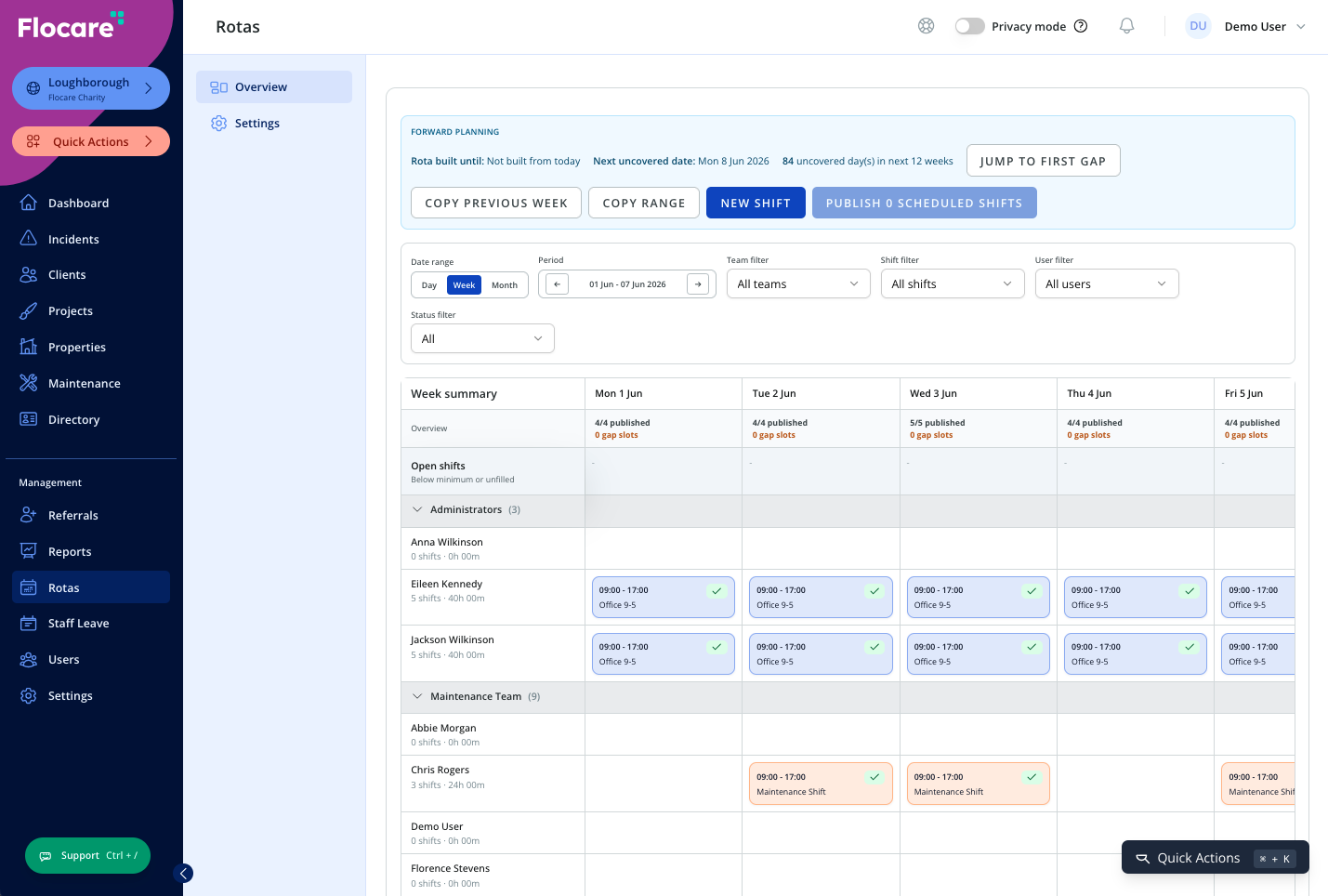1328x896 pixels.
Task: Click the Directory card icon
Action: pos(29,419)
